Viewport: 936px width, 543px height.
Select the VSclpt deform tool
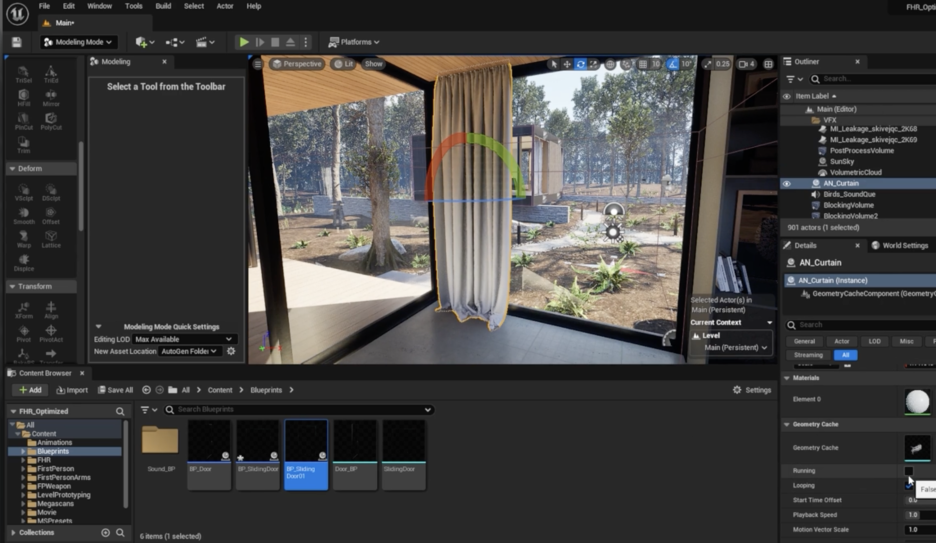point(23,192)
